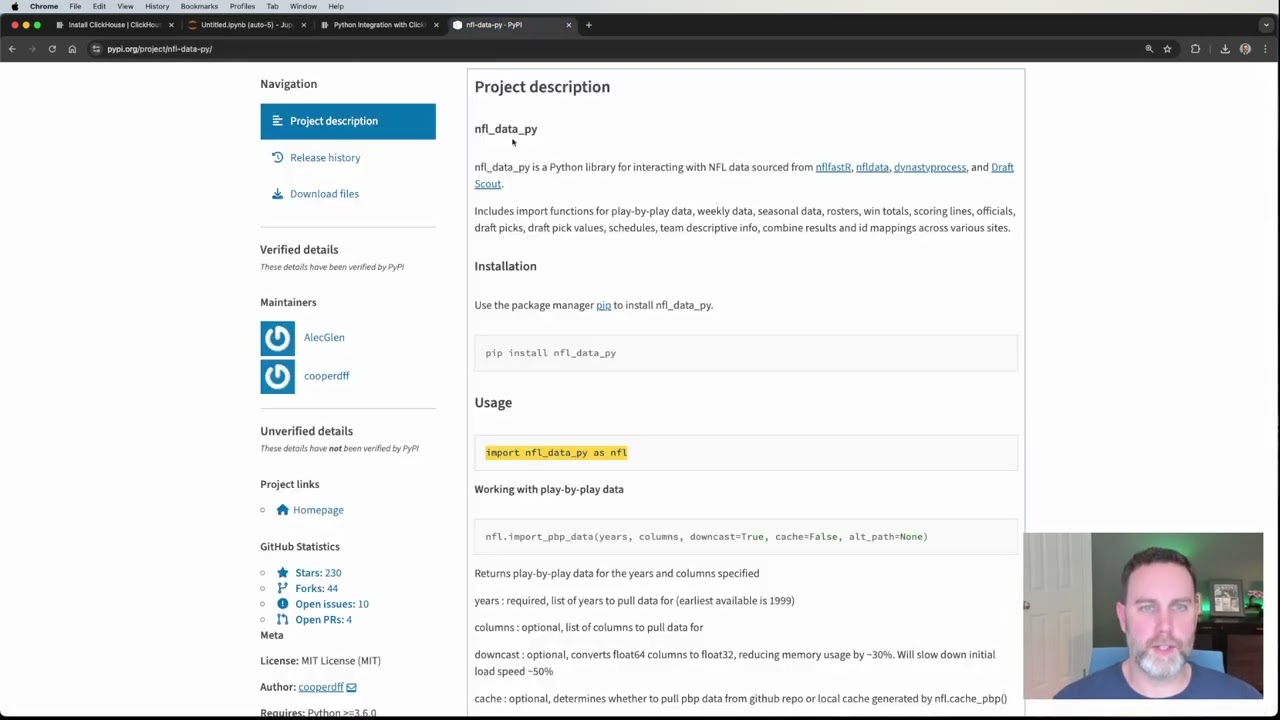The height and width of the screenshot is (720, 1280).
Task: Open the Chrome extensions puzzle icon
Action: click(1195, 49)
